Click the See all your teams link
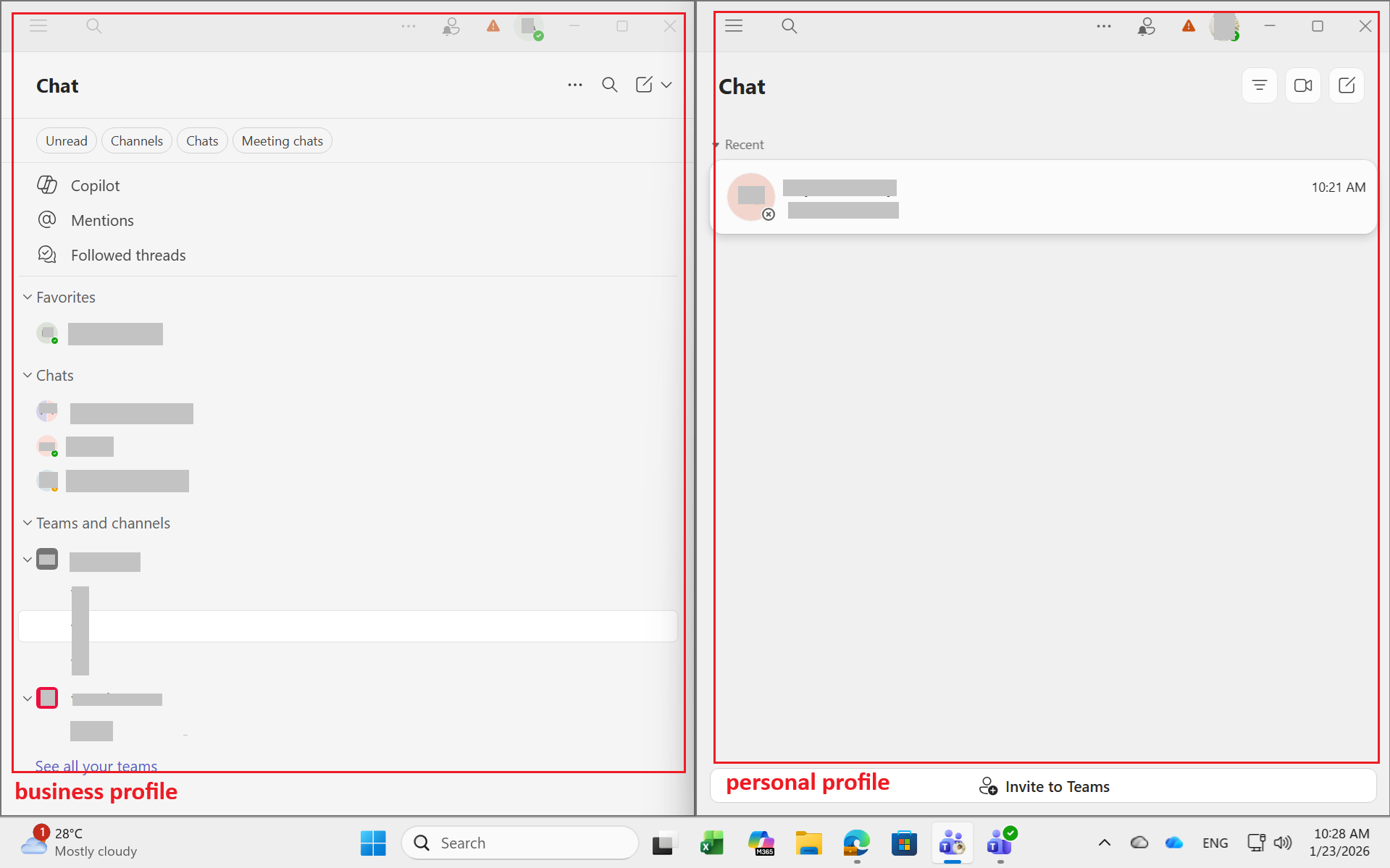This screenshot has width=1390, height=868. tap(96, 765)
